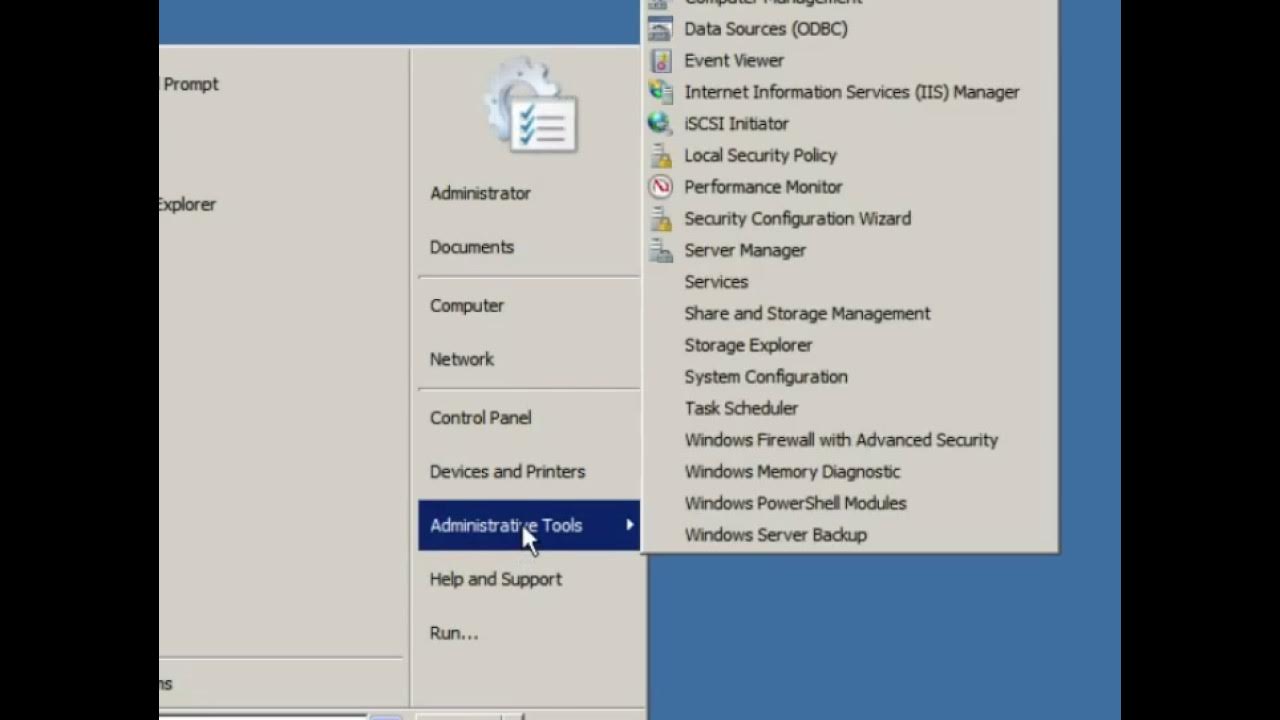Open Services from Administrative Tools
The width and height of the screenshot is (1280, 720).
(716, 282)
